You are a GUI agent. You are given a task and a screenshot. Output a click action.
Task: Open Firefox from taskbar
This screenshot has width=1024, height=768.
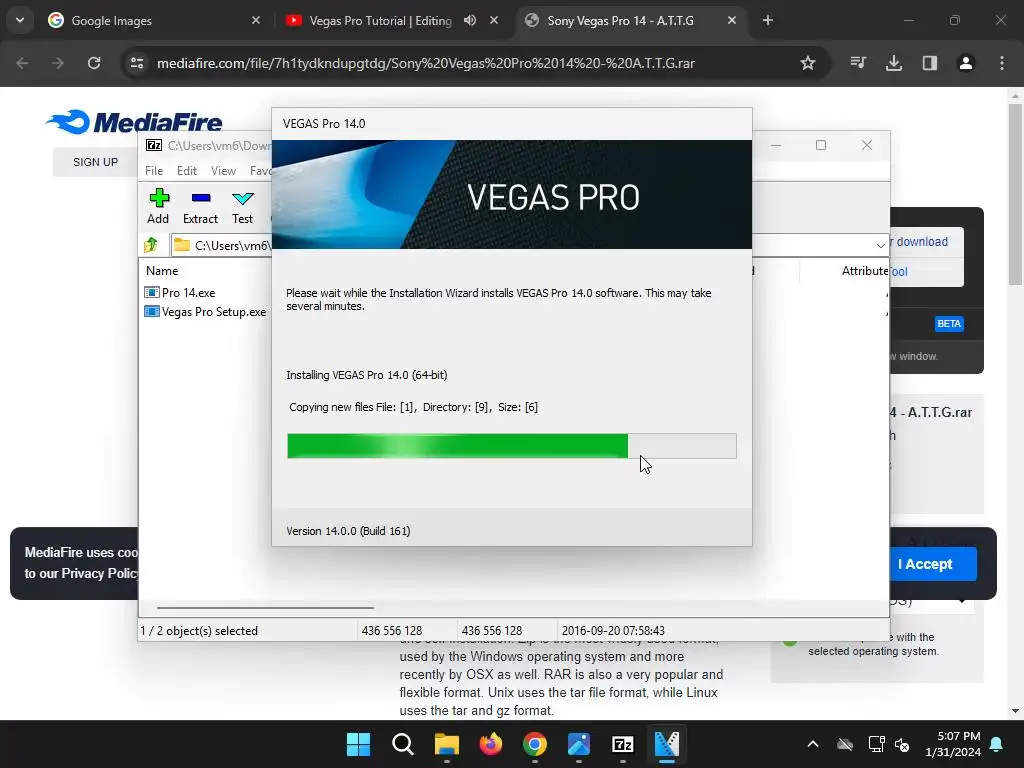click(x=490, y=744)
